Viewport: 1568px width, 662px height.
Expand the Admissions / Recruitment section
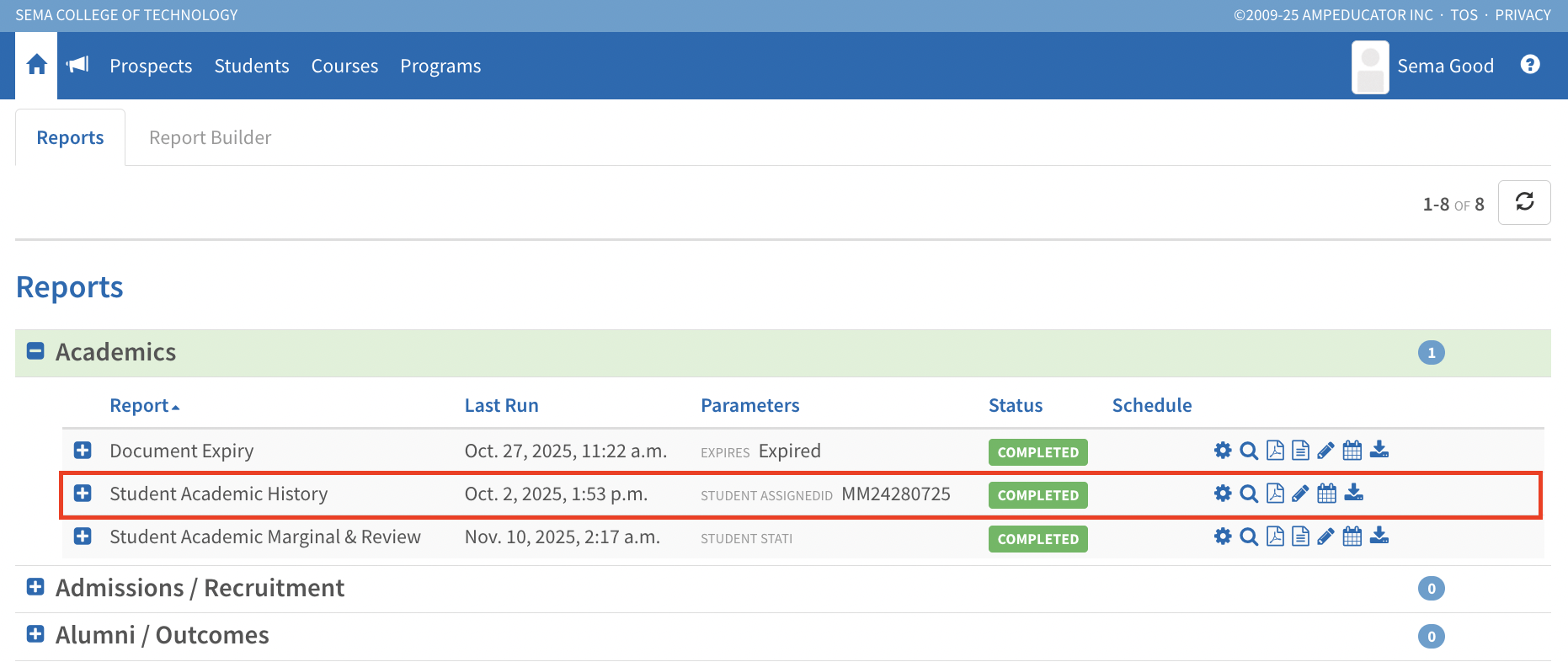(x=35, y=587)
